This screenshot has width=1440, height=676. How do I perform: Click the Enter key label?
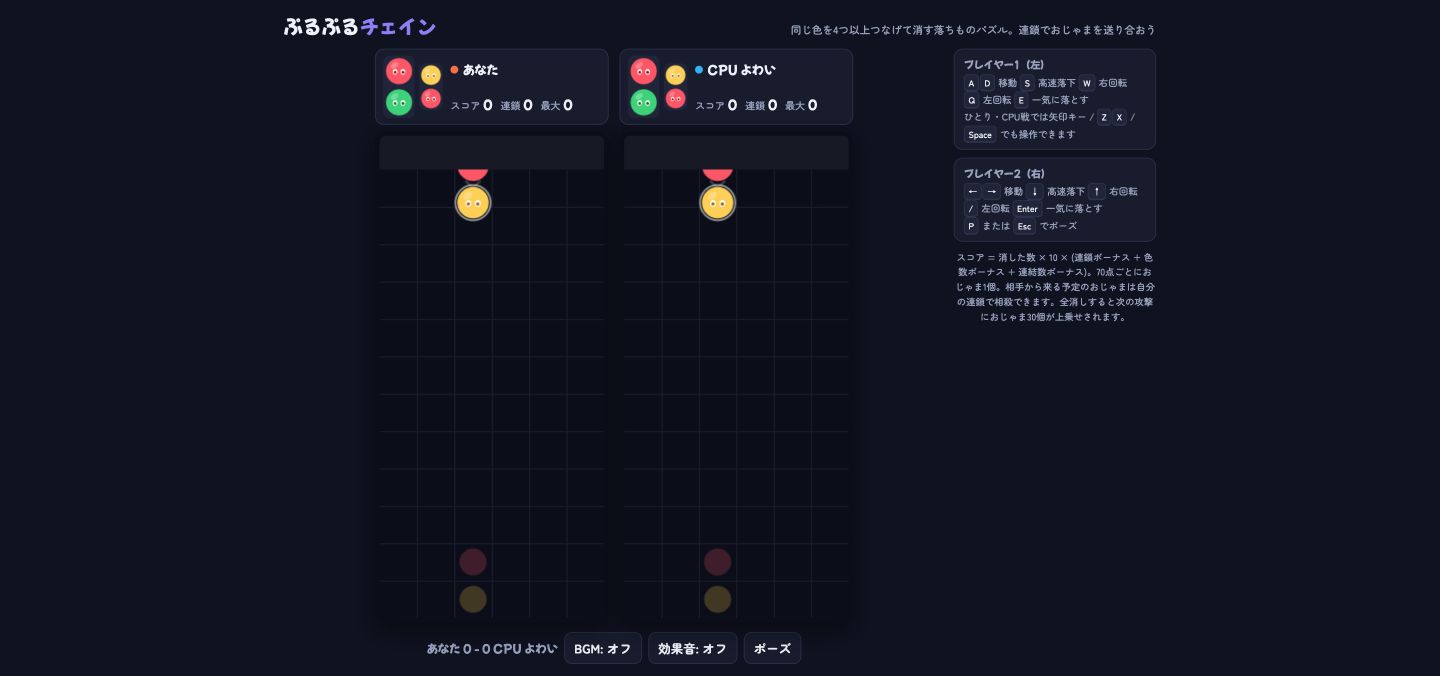coord(1027,209)
